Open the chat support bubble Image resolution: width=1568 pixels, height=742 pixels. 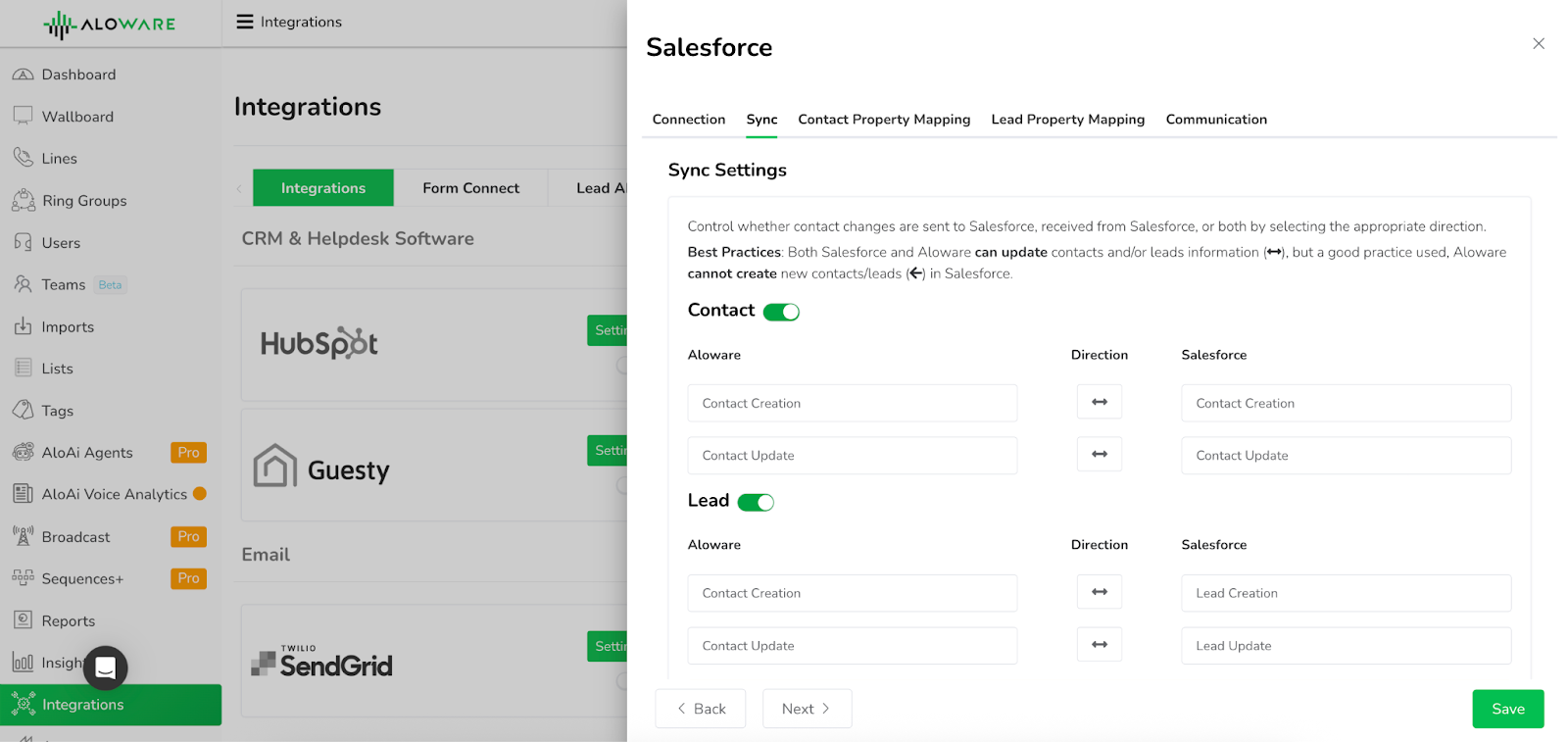(106, 668)
